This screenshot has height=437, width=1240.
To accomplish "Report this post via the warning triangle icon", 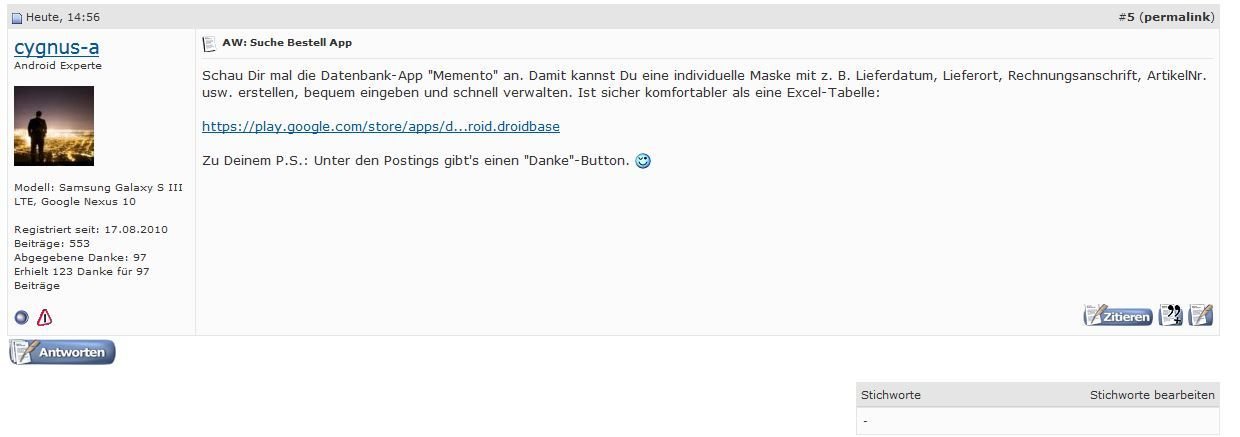I will tap(44, 318).
